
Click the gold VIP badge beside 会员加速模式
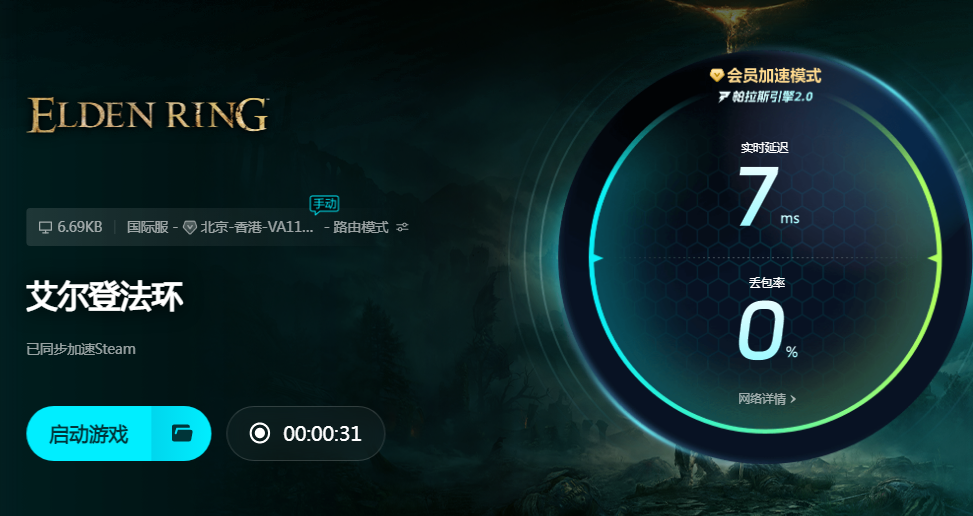717,76
